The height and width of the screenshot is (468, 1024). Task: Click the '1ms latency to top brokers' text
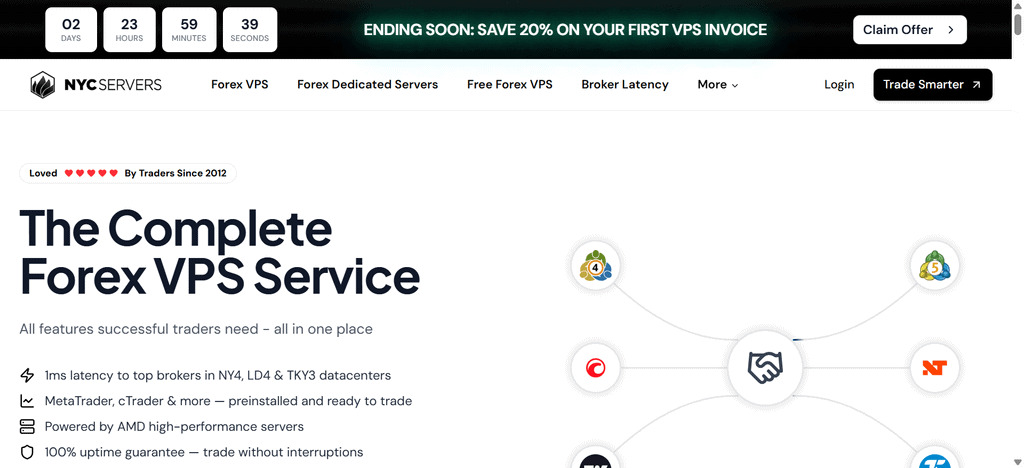tap(217, 375)
